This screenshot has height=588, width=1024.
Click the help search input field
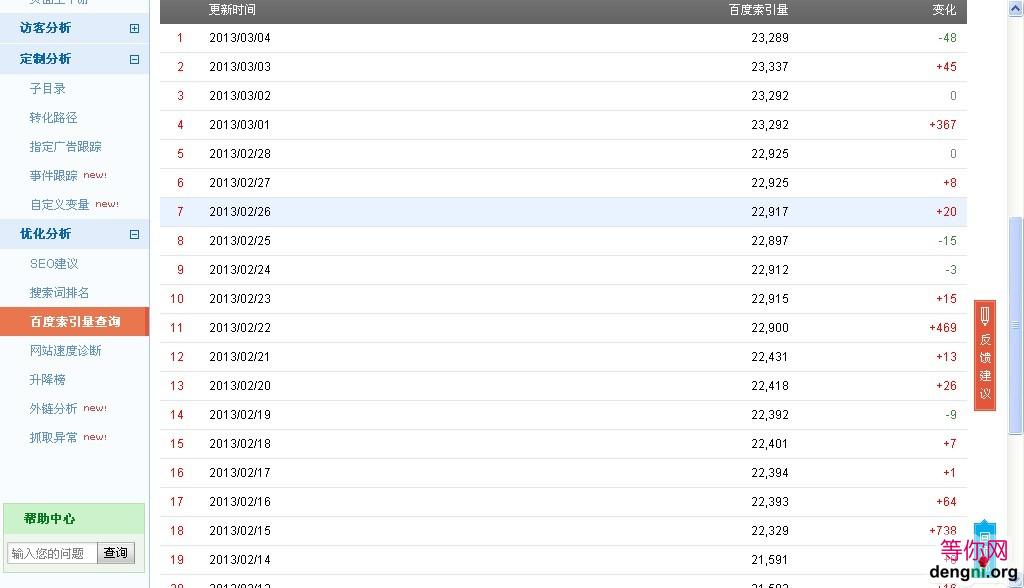(52, 553)
